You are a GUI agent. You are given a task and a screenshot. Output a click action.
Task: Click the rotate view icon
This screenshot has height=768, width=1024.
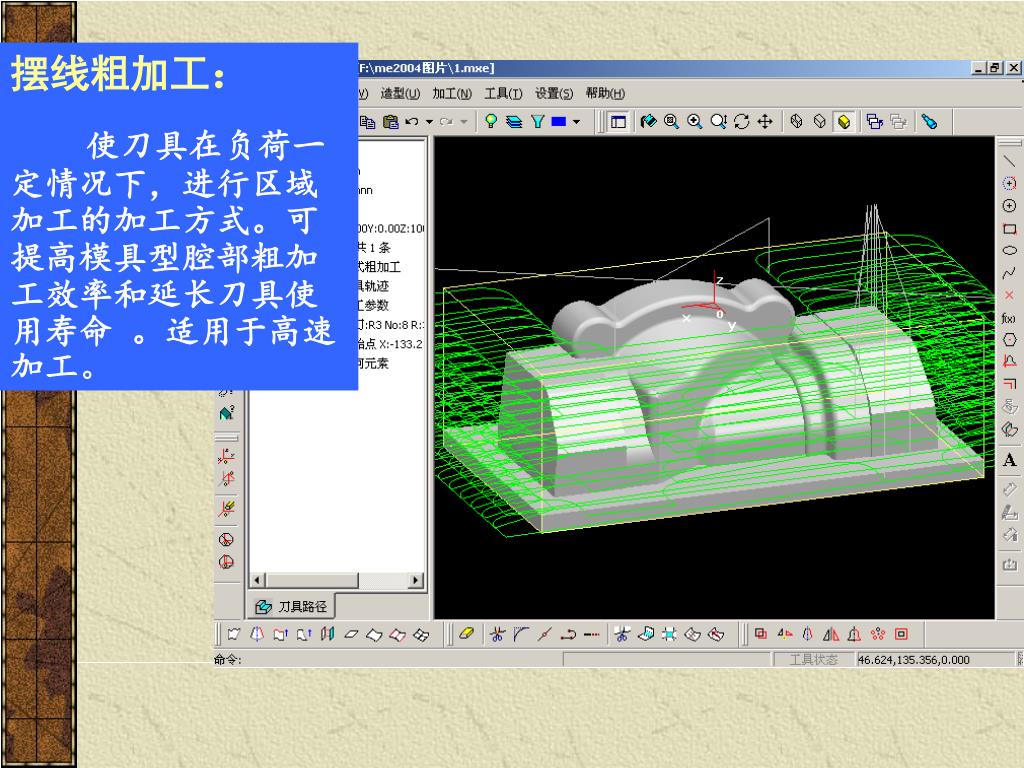(741, 121)
